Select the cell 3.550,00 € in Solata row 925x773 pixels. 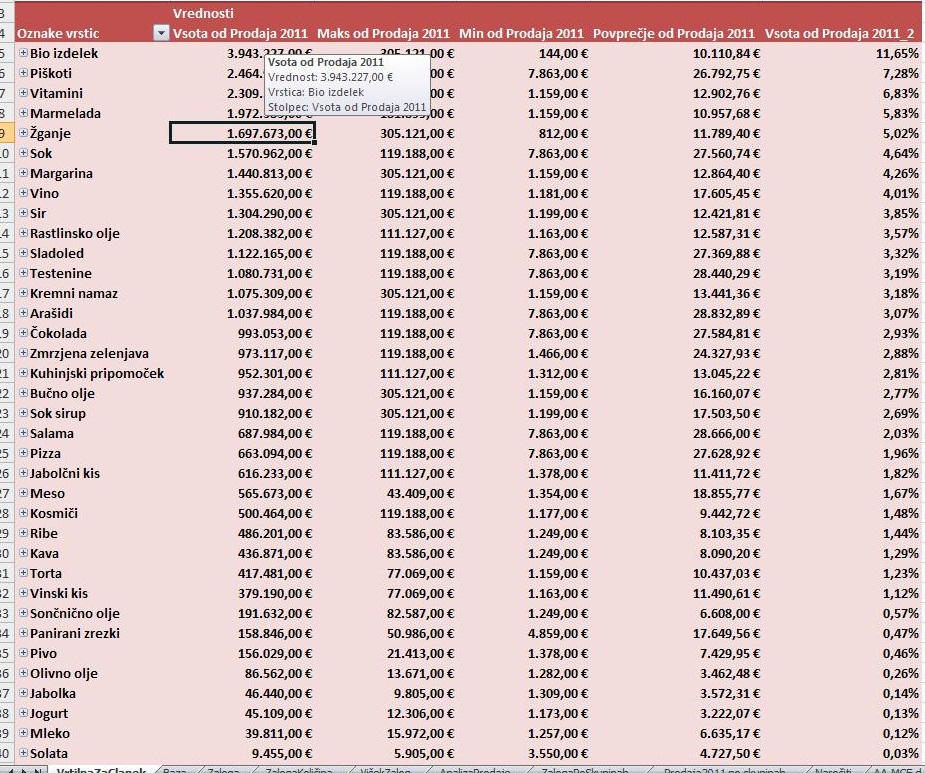pyautogui.click(x=523, y=754)
